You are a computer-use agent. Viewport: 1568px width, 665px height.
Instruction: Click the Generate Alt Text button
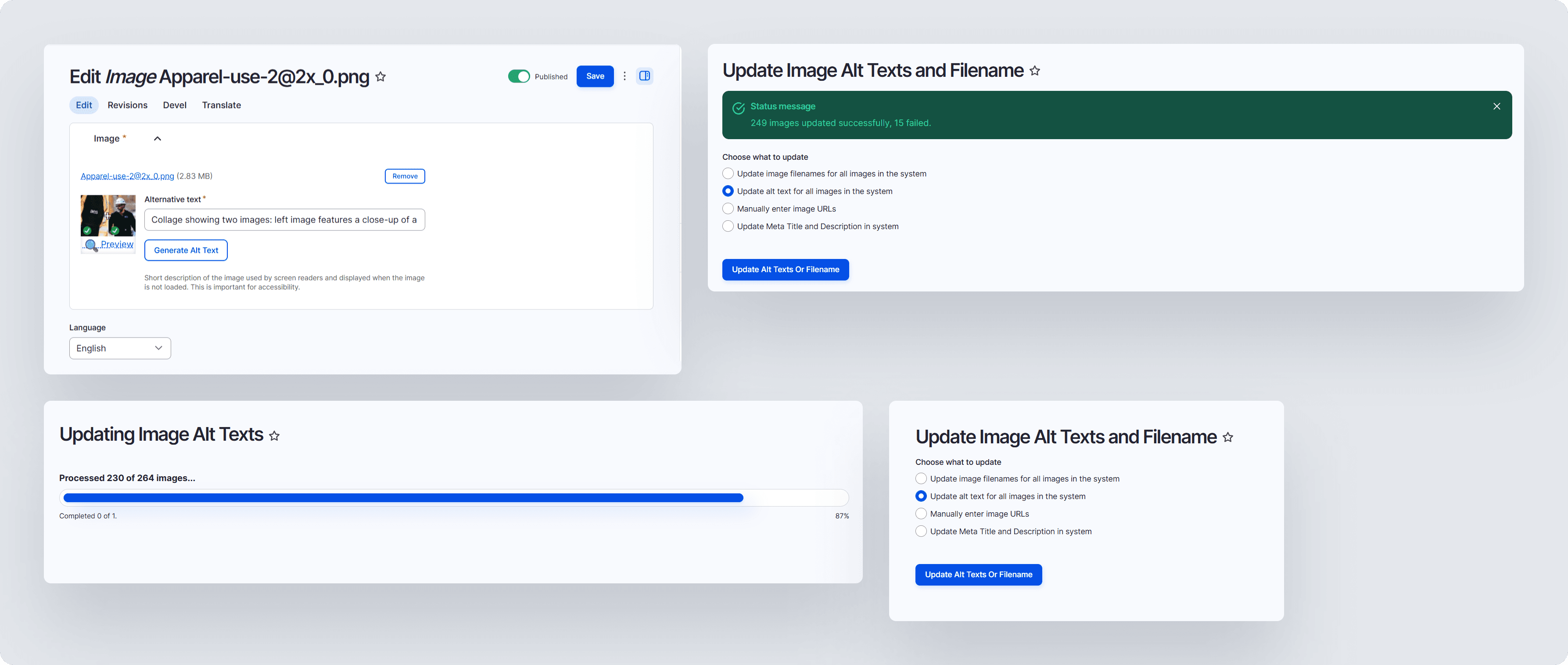click(x=186, y=250)
